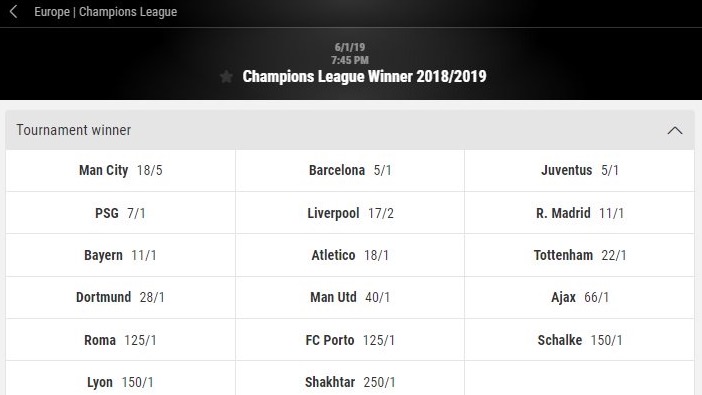
Task: Click the back arrow icon
Action: 14,12
